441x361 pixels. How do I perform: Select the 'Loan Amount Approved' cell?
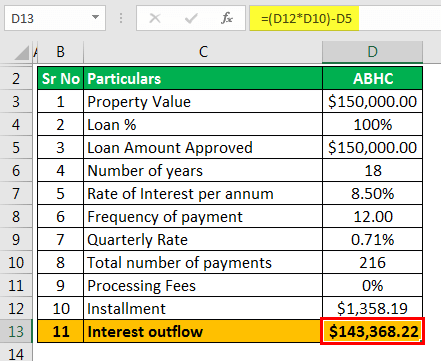(203, 147)
